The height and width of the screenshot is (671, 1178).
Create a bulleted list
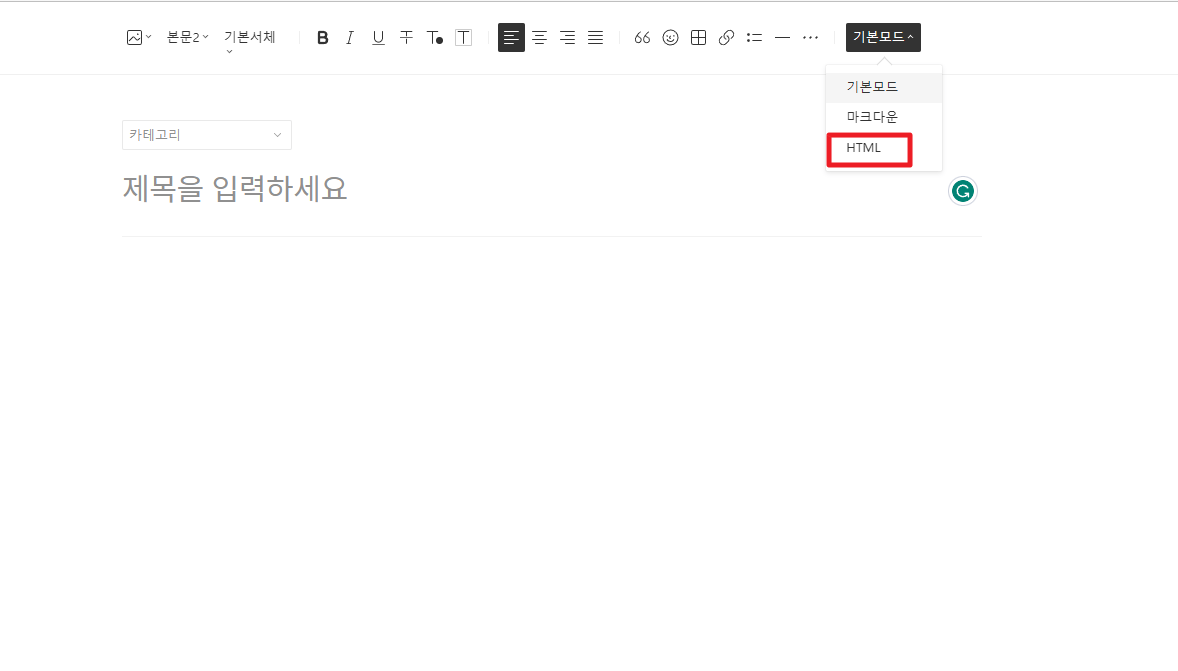(754, 37)
